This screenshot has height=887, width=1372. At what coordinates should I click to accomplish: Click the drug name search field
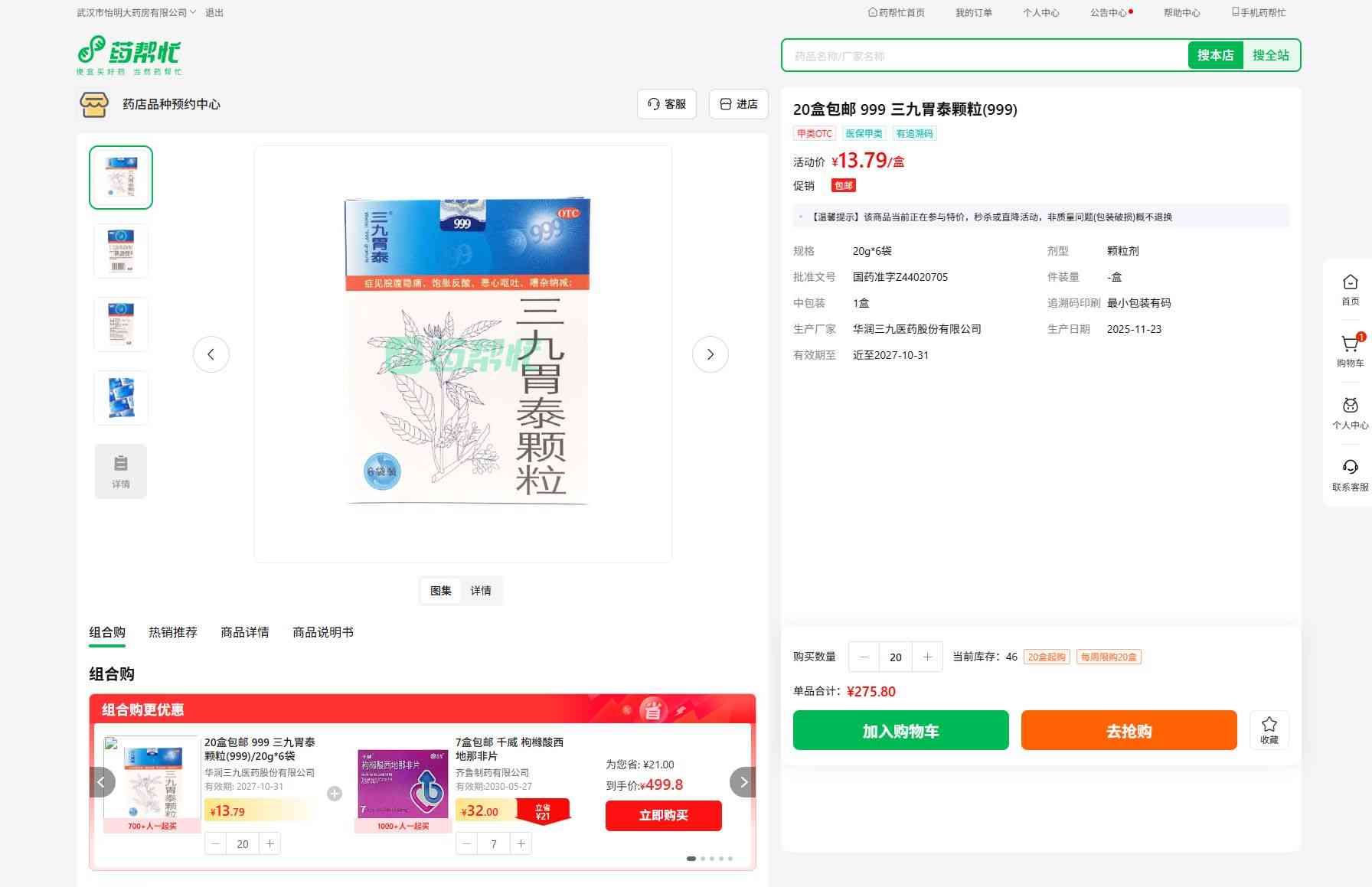pyautogui.click(x=984, y=56)
